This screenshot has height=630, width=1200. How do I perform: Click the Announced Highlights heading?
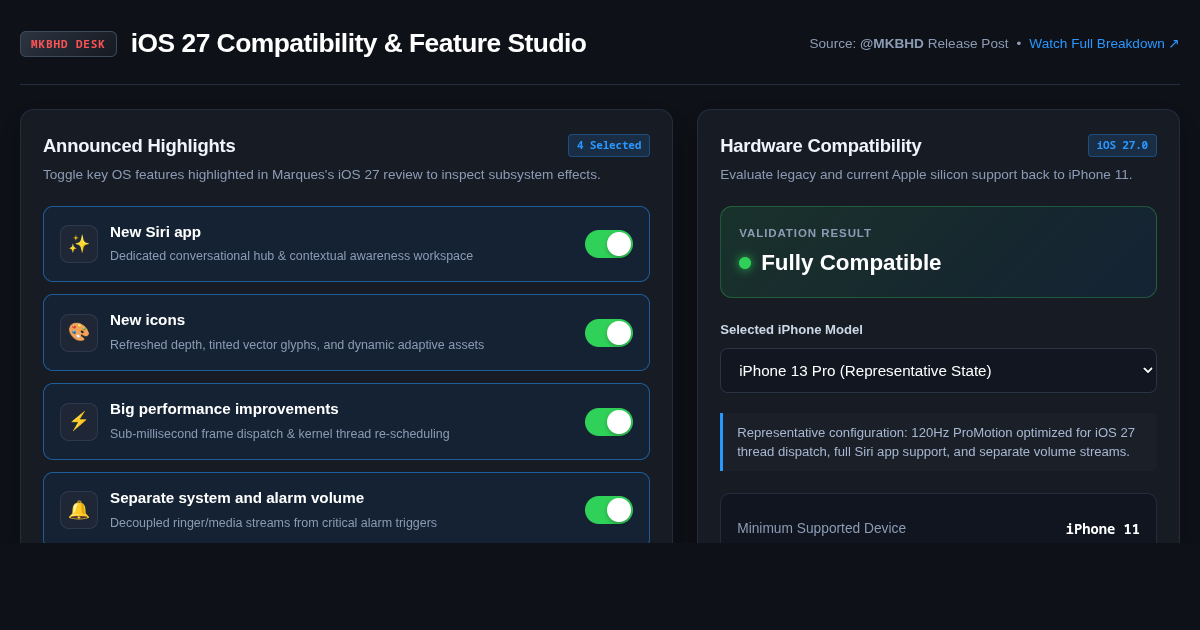click(x=139, y=146)
